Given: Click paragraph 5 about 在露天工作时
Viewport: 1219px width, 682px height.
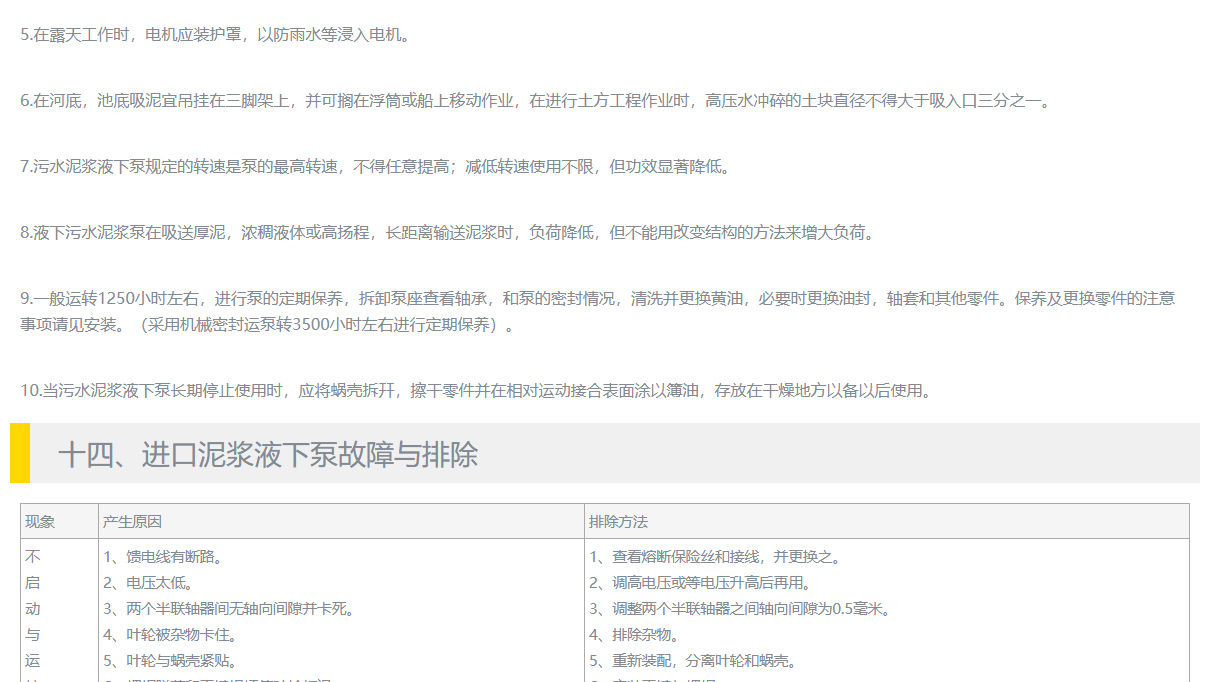Looking at the screenshot, I should coord(215,35).
